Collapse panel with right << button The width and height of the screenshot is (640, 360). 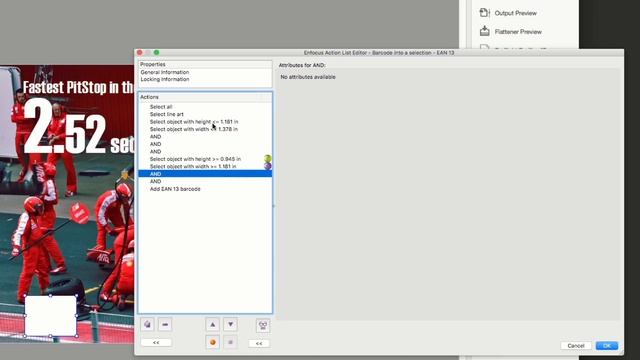[259, 344]
